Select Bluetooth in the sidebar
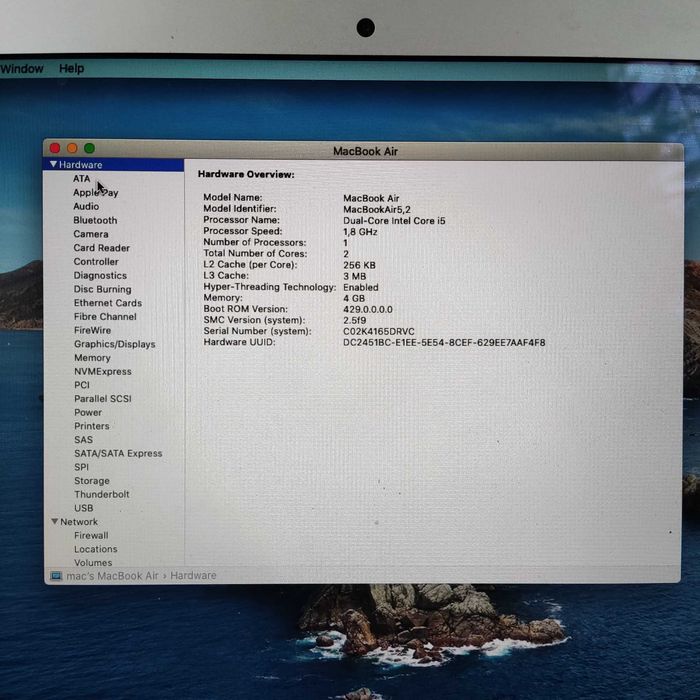The width and height of the screenshot is (700, 700). click(95, 220)
